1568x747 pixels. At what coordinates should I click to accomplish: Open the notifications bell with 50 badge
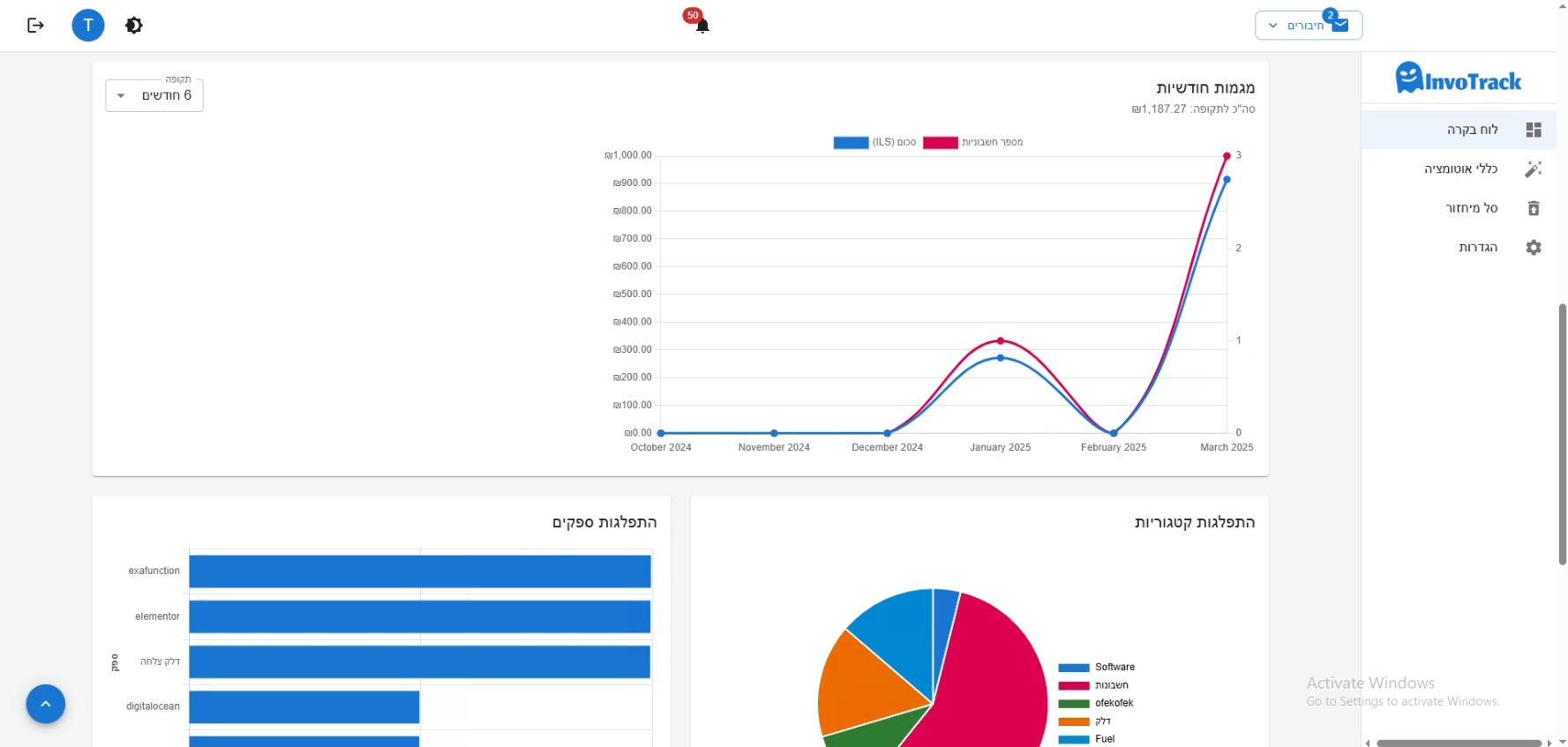[x=701, y=25]
